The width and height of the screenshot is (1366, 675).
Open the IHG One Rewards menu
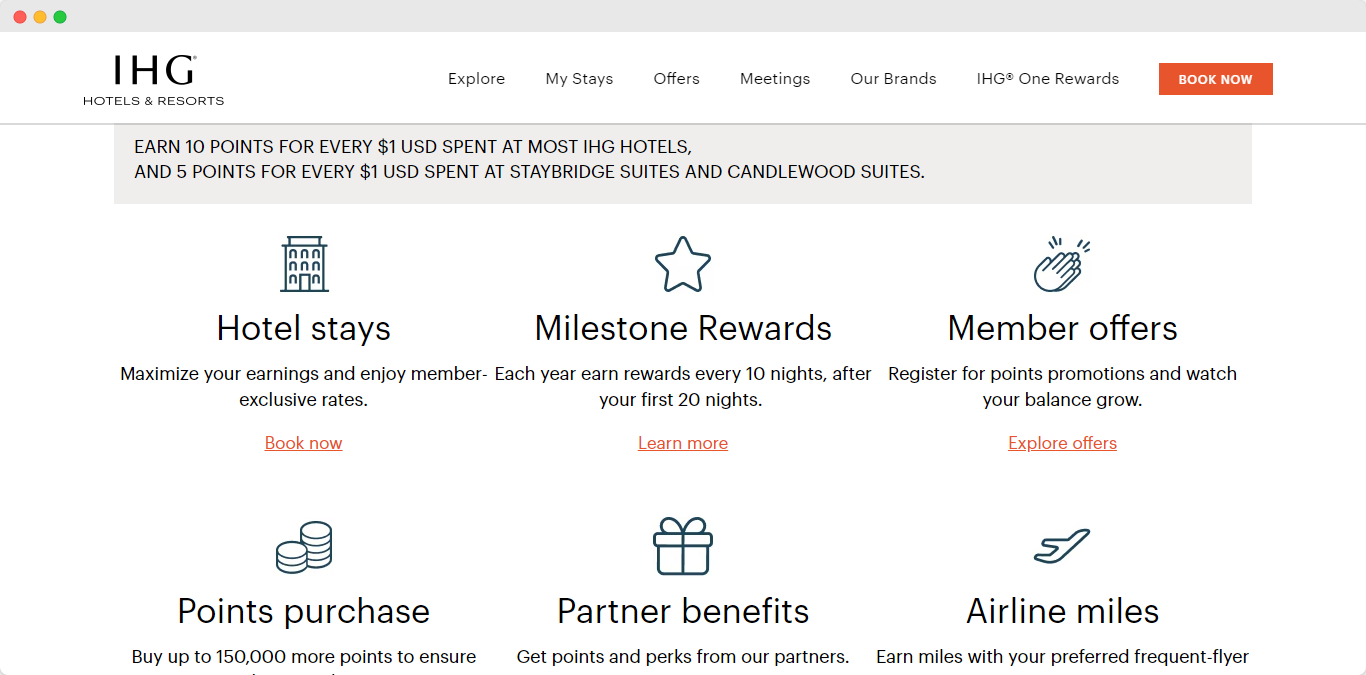point(1047,78)
